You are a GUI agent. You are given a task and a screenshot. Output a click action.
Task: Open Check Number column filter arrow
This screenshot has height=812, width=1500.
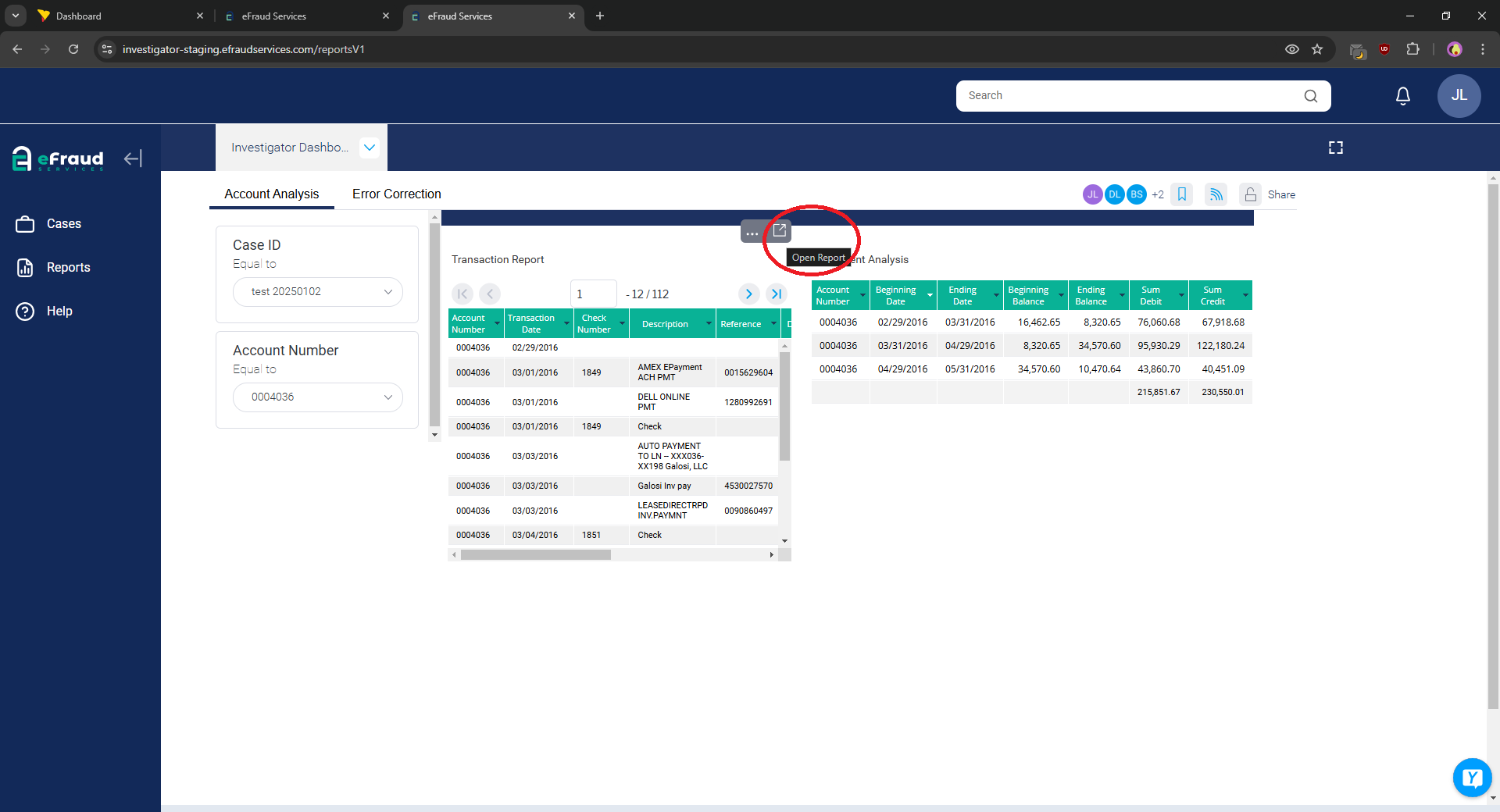pos(622,324)
